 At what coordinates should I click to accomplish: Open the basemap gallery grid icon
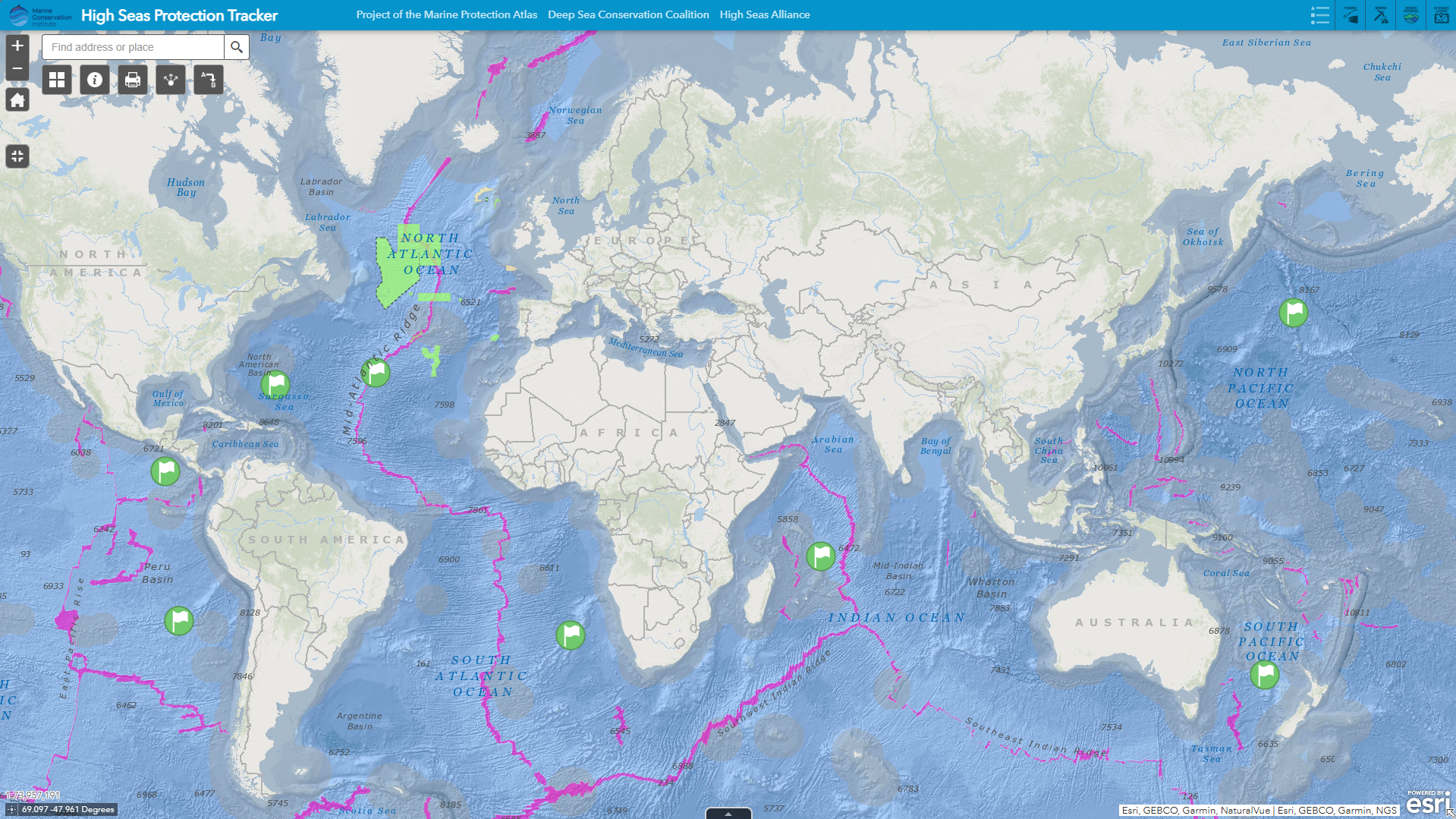(56, 79)
